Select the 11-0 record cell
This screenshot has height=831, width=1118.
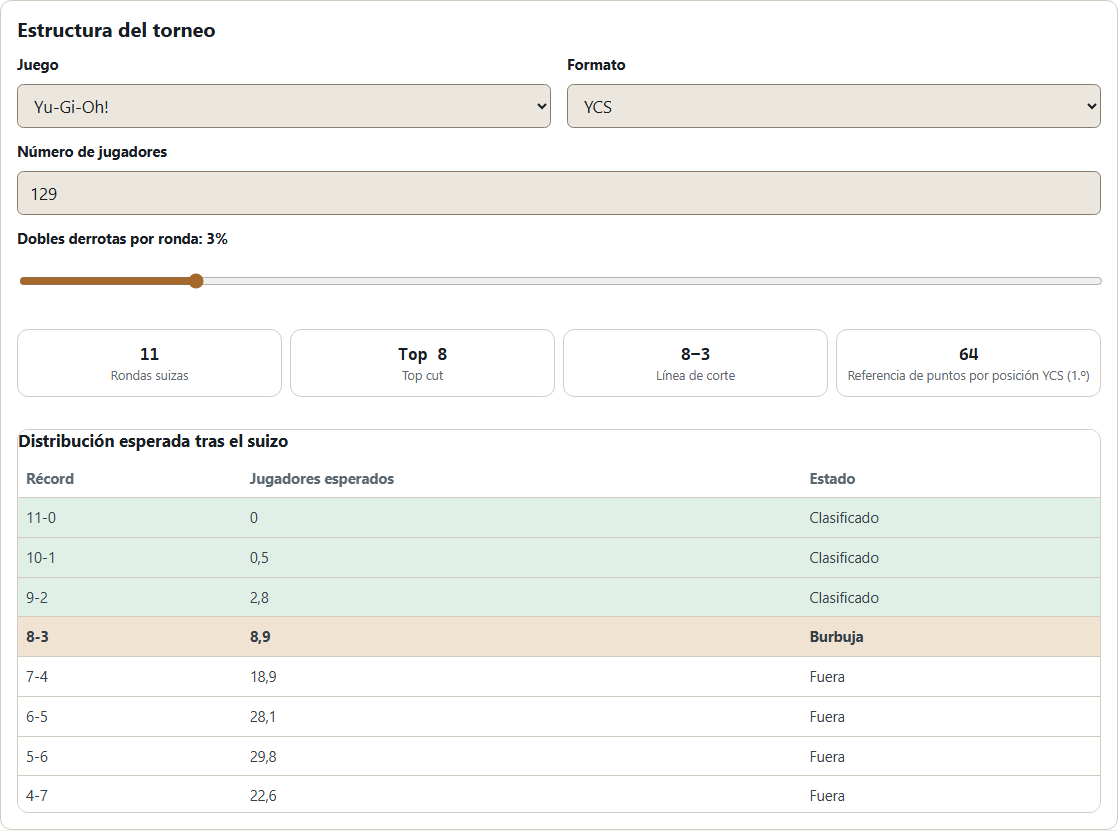click(x=41, y=518)
